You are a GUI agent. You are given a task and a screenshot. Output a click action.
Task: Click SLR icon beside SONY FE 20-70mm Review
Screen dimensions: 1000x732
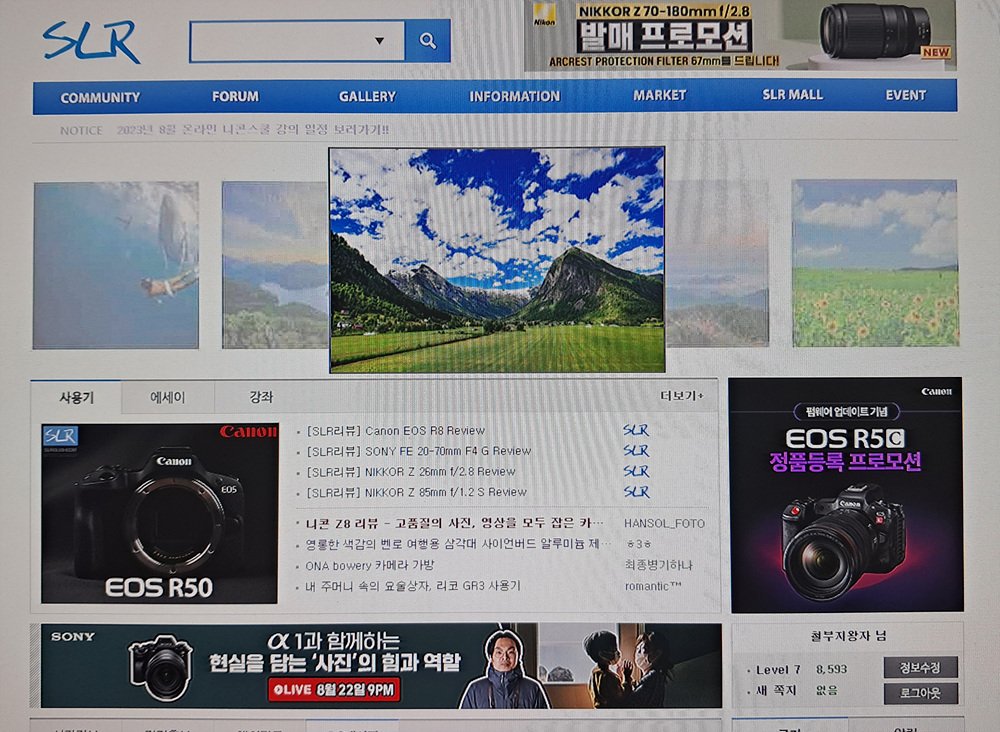[636, 451]
